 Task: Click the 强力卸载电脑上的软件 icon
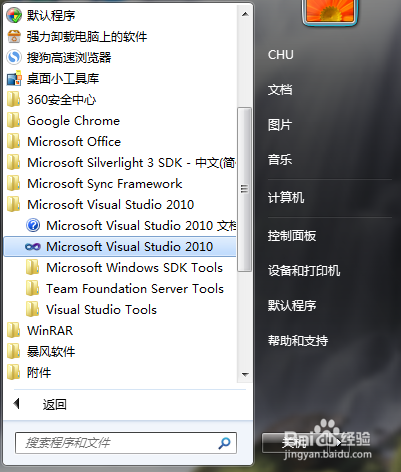(14, 36)
